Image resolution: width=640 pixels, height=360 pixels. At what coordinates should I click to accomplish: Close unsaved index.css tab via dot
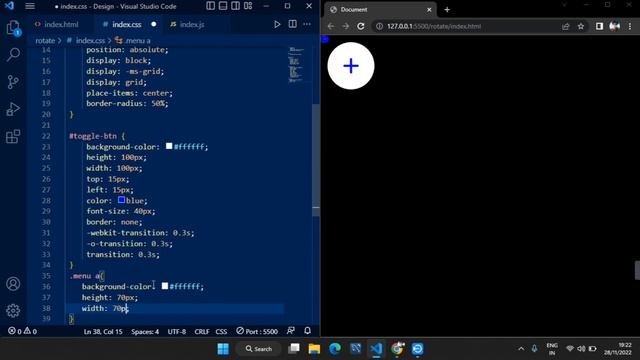(x=153, y=24)
